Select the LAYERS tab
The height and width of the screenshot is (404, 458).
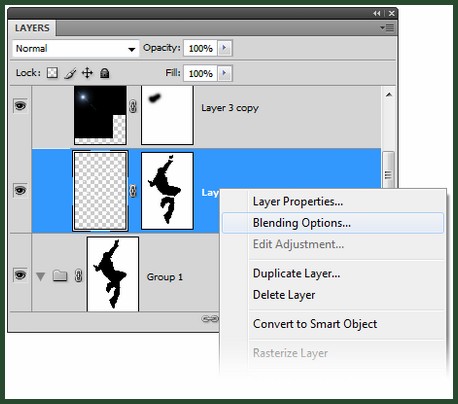[32, 28]
